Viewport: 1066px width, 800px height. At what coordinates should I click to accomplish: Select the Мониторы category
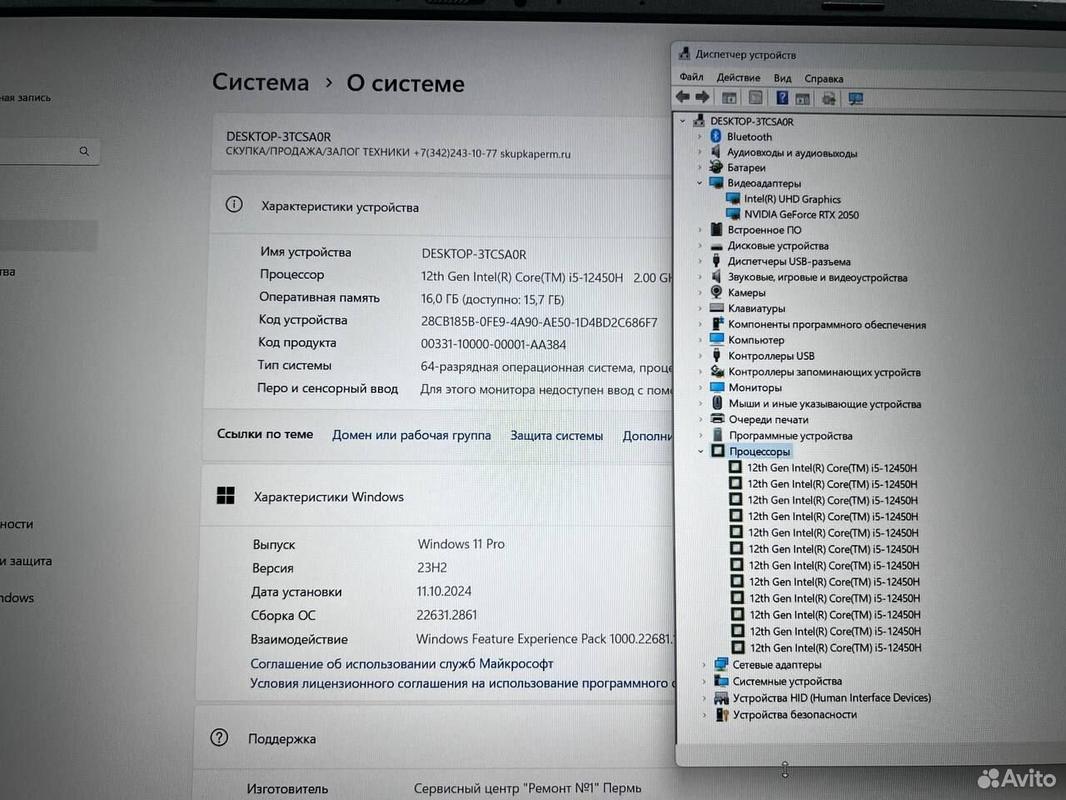755,387
